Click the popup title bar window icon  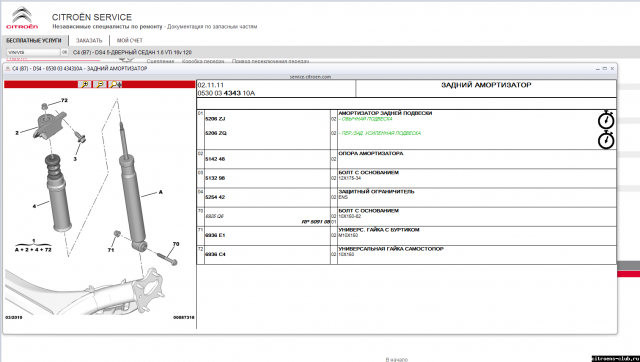point(8,69)
